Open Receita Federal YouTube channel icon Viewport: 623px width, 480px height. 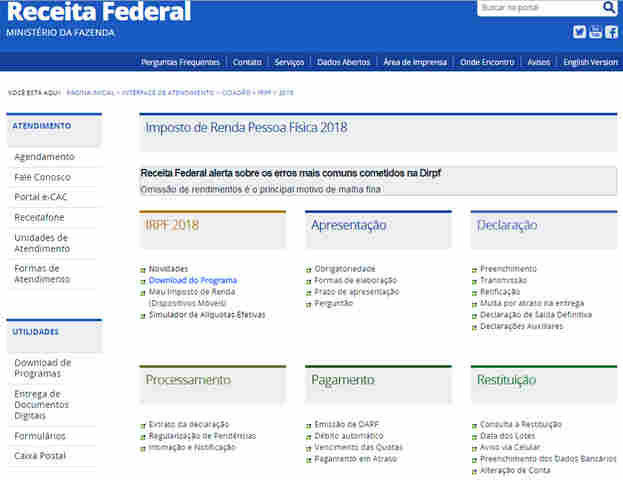pos(595,32)
